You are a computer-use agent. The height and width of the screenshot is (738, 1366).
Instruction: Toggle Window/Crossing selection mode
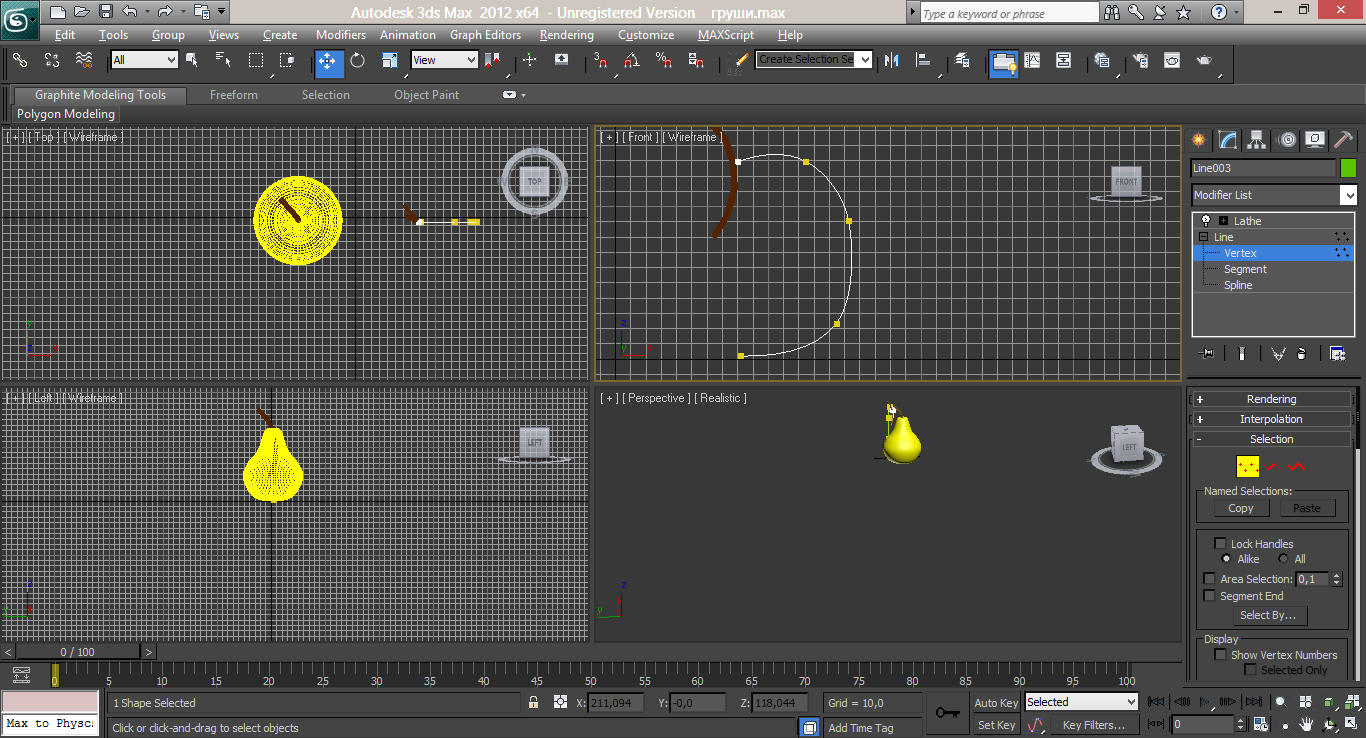point(287,60)
